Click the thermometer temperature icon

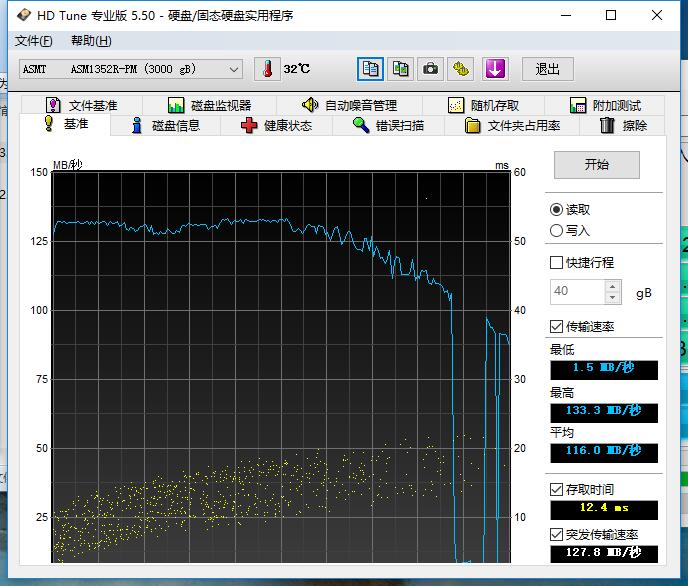[267, 69]
